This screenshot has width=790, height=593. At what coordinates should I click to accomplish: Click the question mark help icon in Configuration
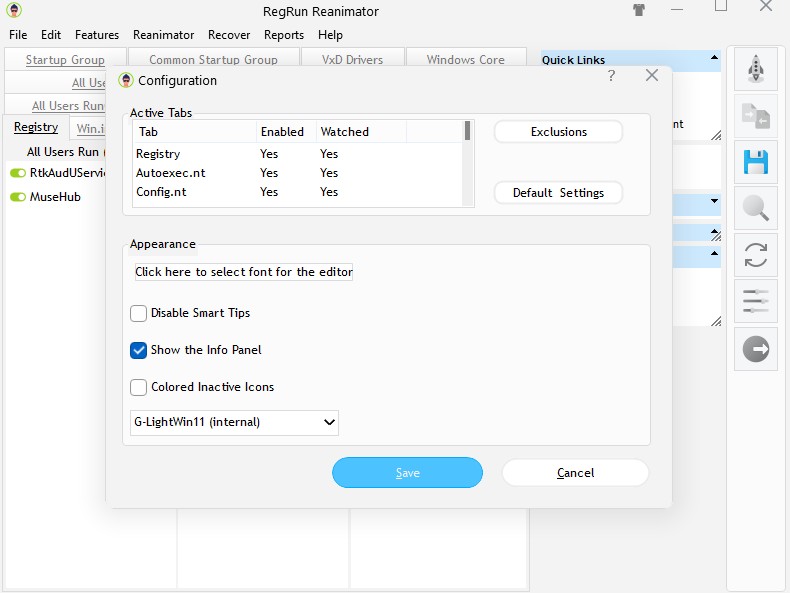611,76
